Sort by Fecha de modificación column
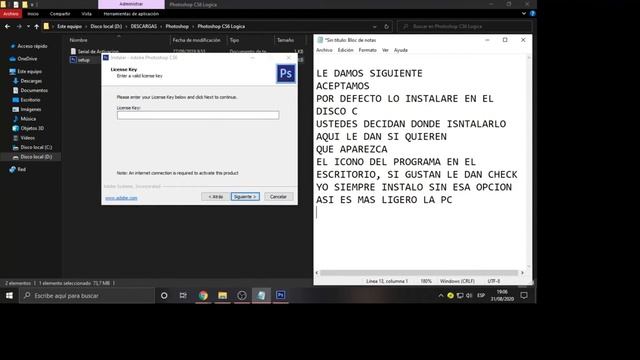 (196, 40)
